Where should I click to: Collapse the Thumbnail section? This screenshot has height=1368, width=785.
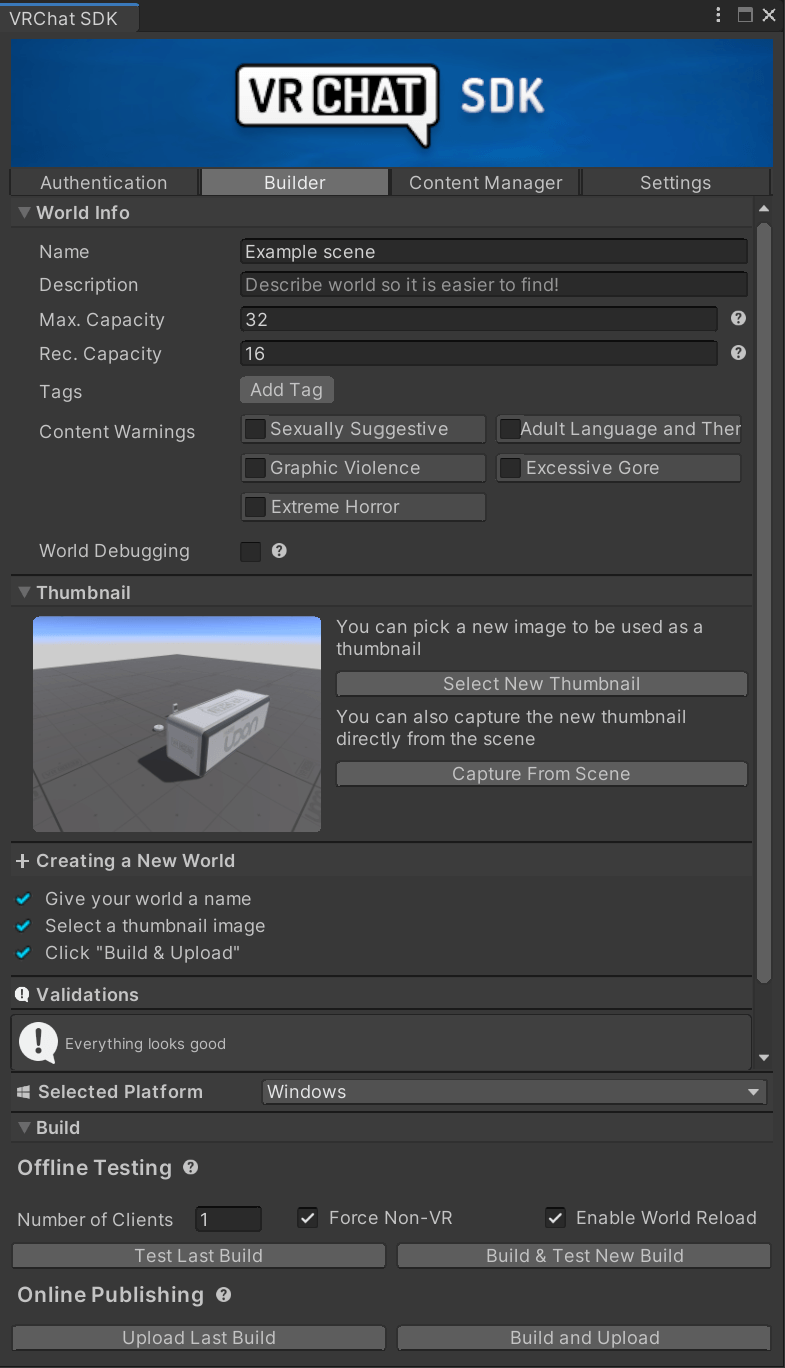(23, 592)
